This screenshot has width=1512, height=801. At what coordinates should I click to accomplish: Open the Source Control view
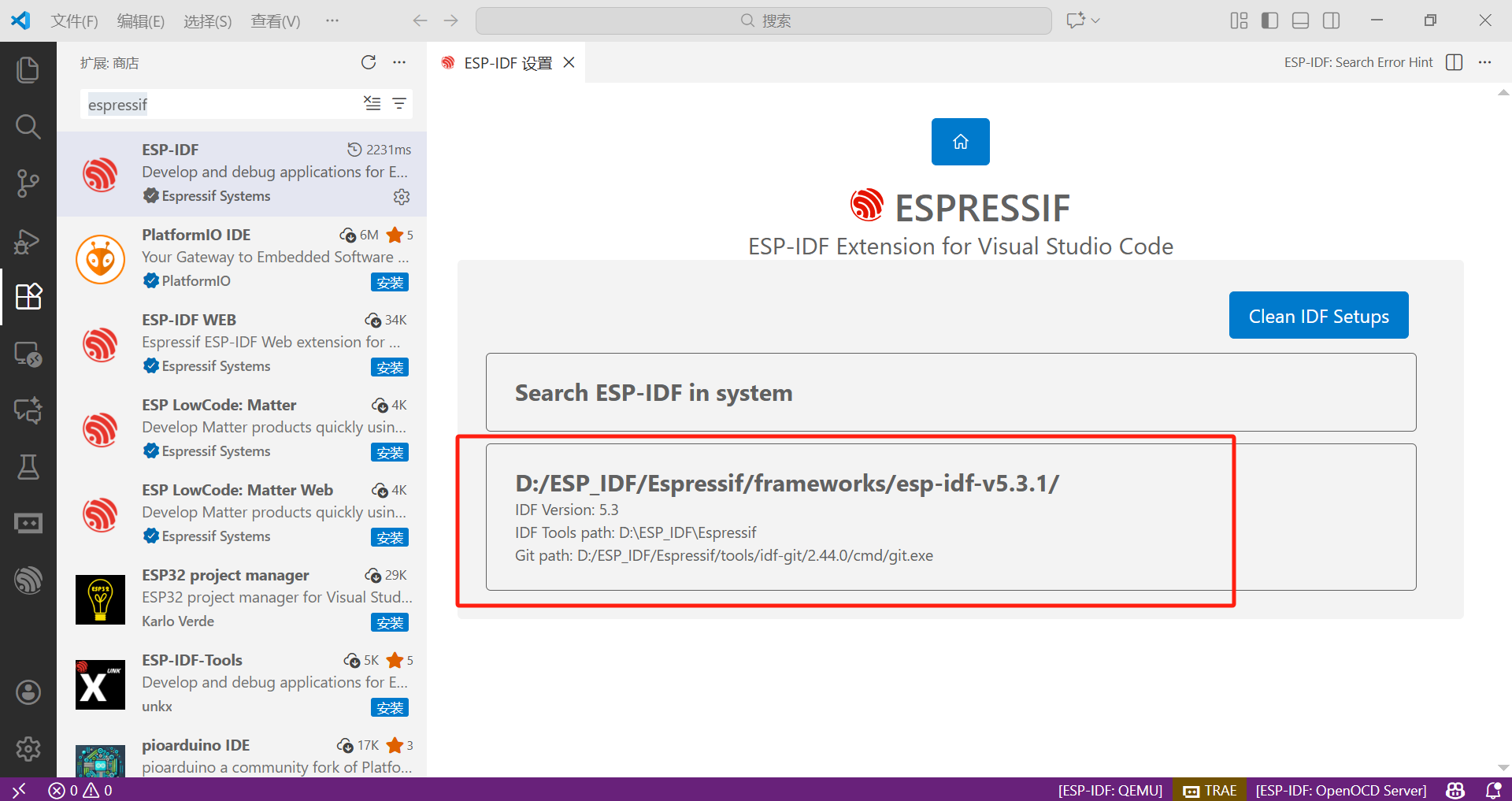28,184
